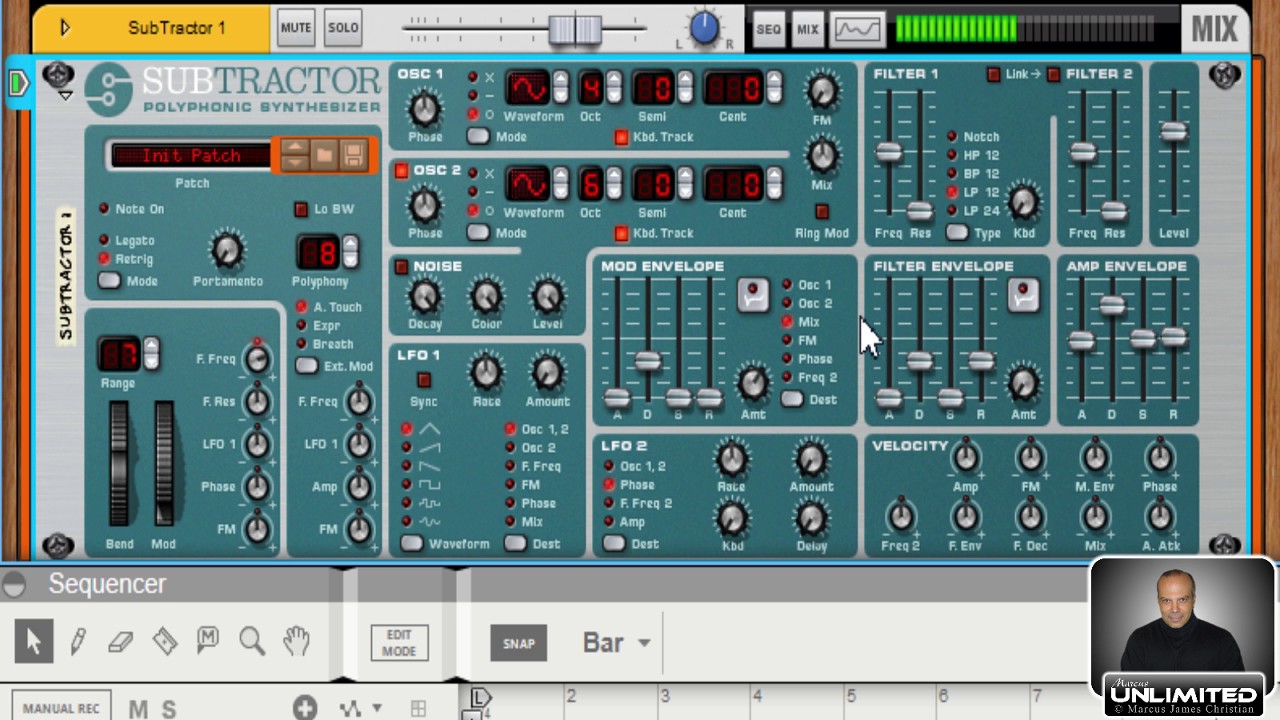Open the Bar snap value dropdown
Screen dimensions: 1280x720
643,643
